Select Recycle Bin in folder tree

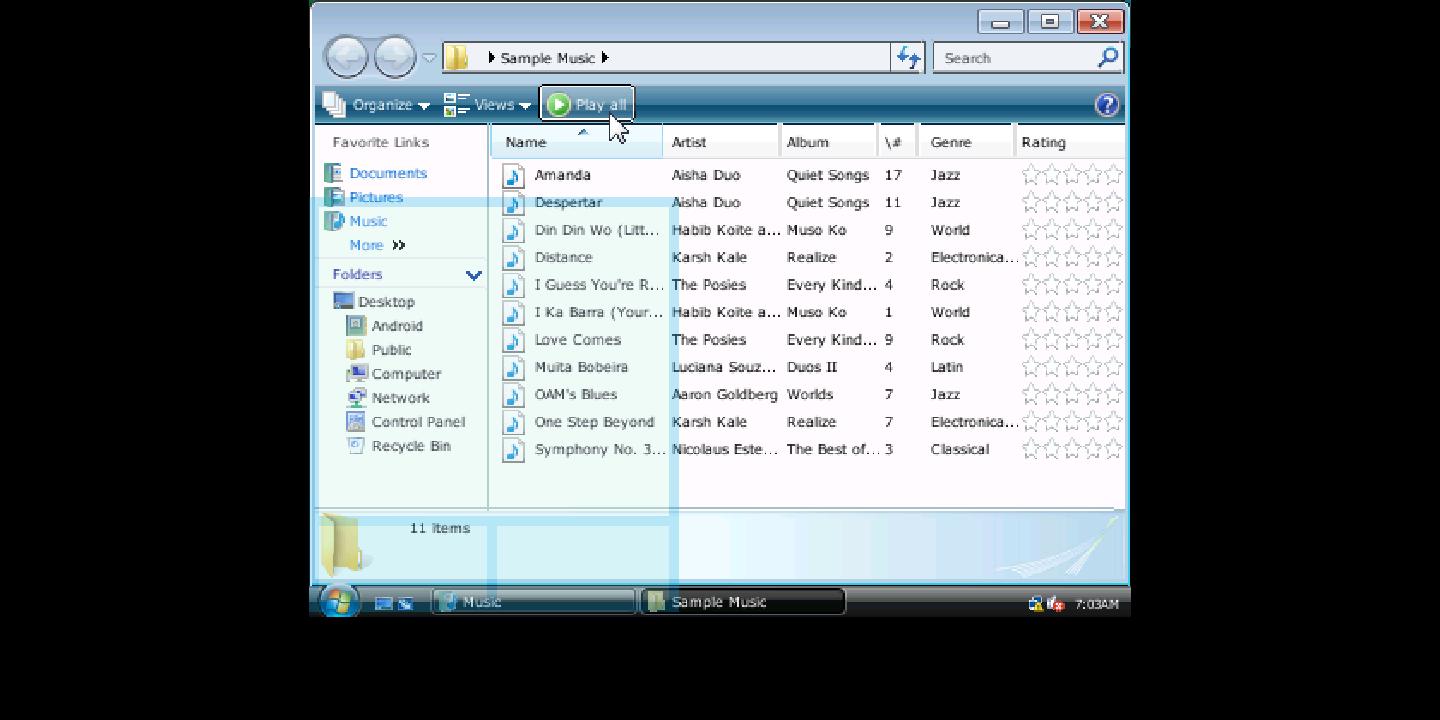click(x=410, y=446)
